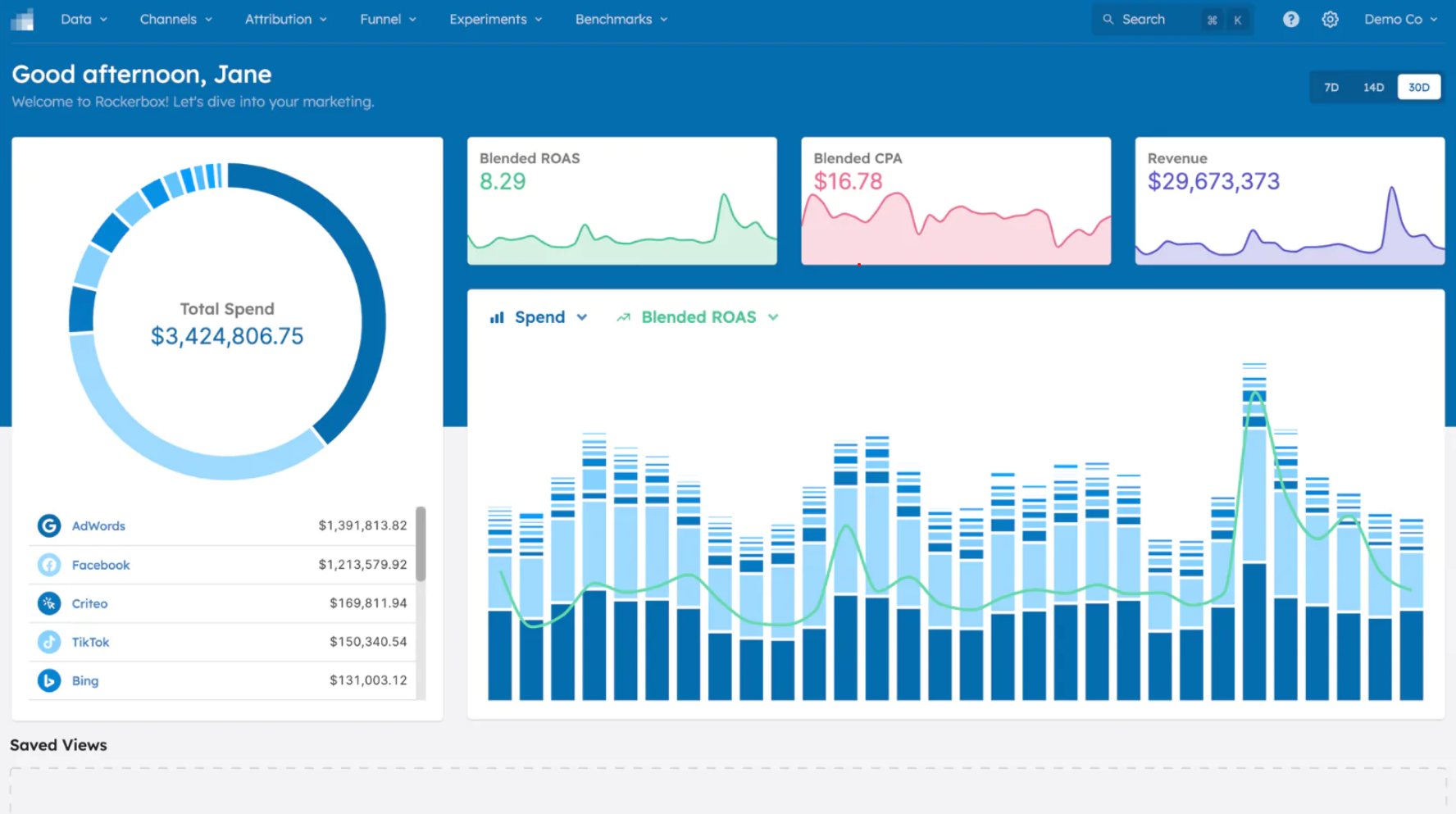
Task: Click the Blended CPA value $16.78
Action: [848, 181]
